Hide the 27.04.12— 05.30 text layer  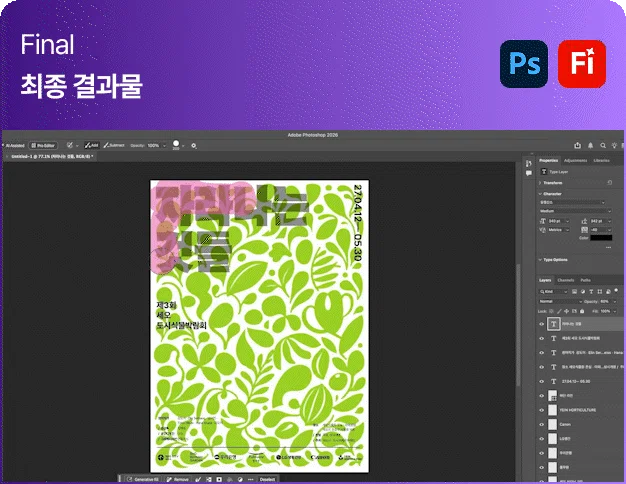pos(542,381)
